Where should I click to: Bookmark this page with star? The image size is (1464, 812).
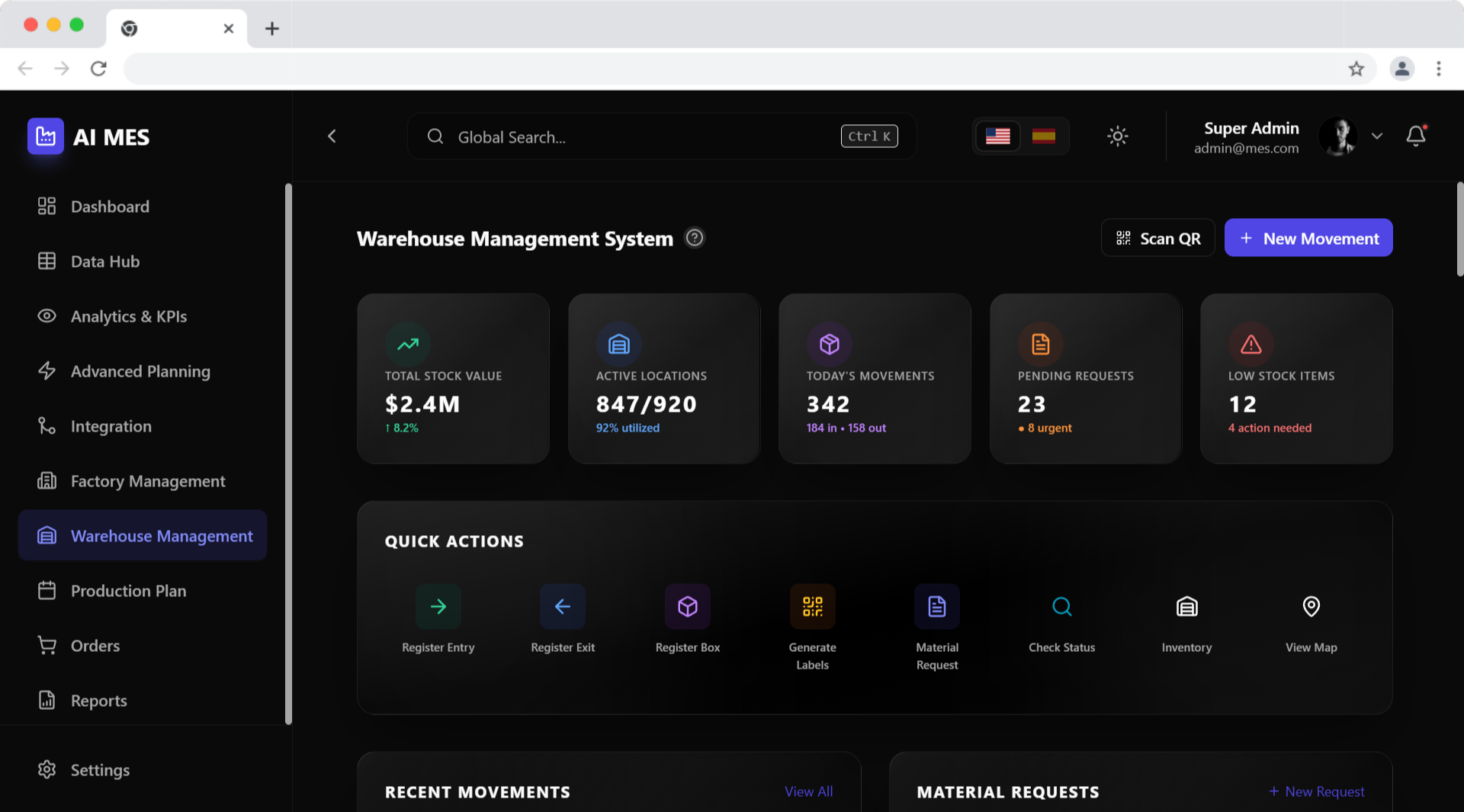[1356, 69]
